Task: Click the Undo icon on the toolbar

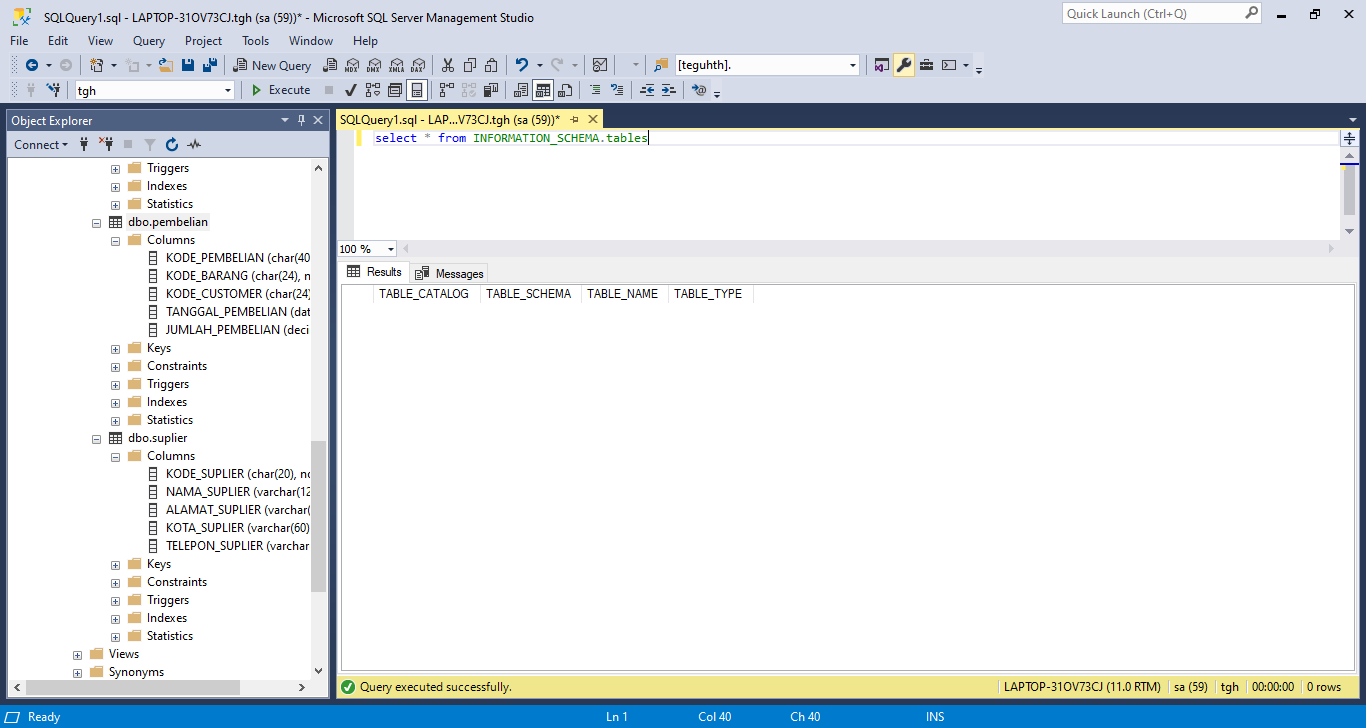Action: click(520, 64)
